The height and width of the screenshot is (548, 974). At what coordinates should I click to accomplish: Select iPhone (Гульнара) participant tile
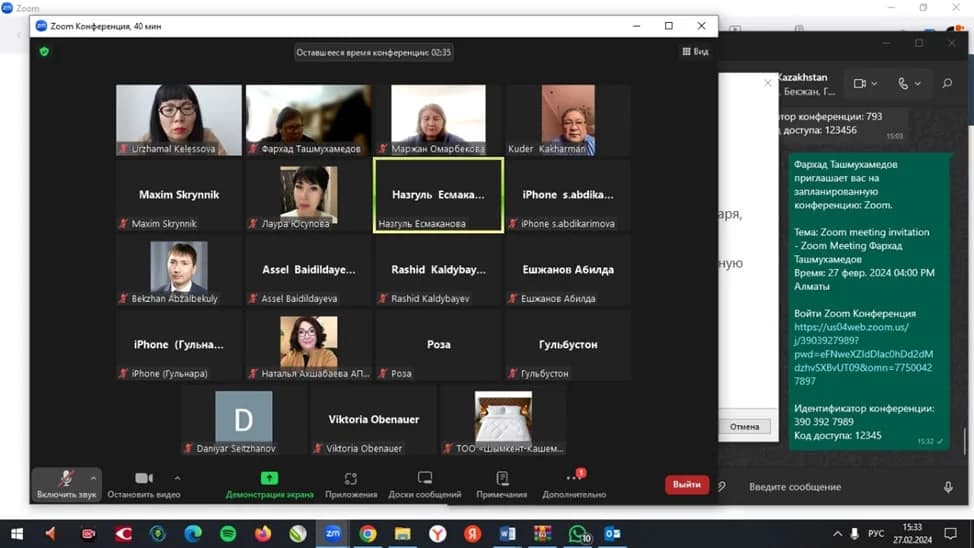coord(179,345)
